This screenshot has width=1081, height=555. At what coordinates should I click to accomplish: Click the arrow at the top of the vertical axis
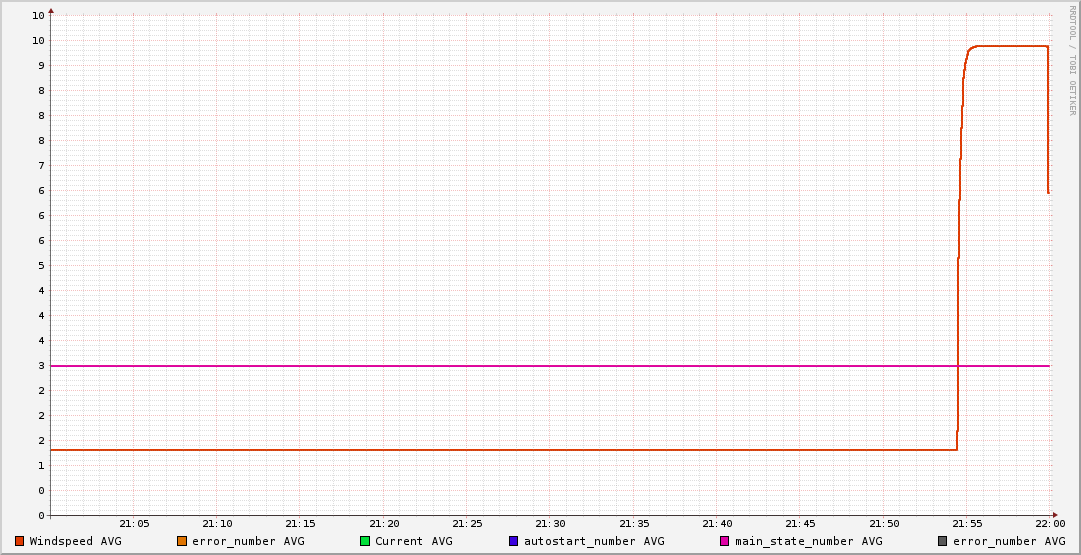(51, 11)
